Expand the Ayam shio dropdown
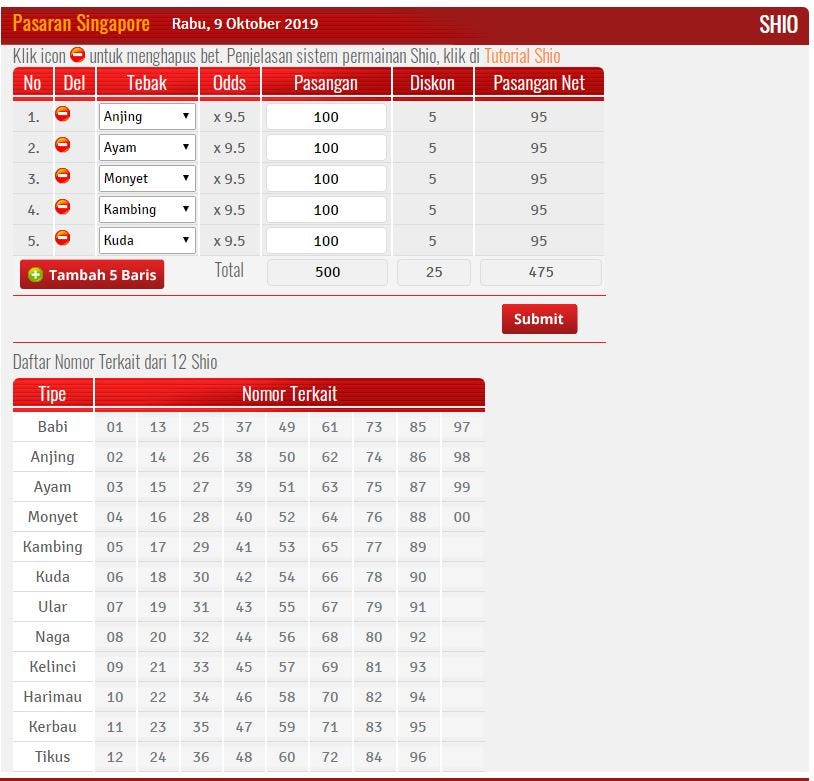 [x=147, y=147]
